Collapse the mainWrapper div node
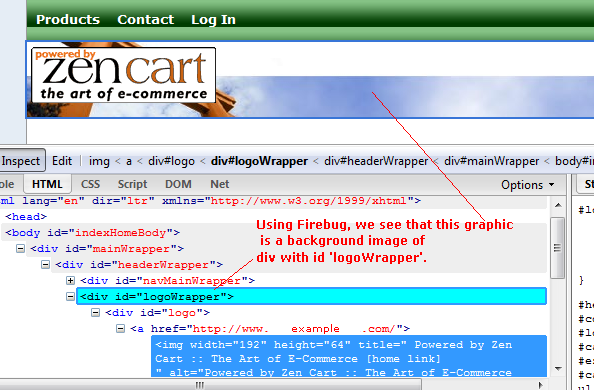The image size is (594, 390). point(20,249)
